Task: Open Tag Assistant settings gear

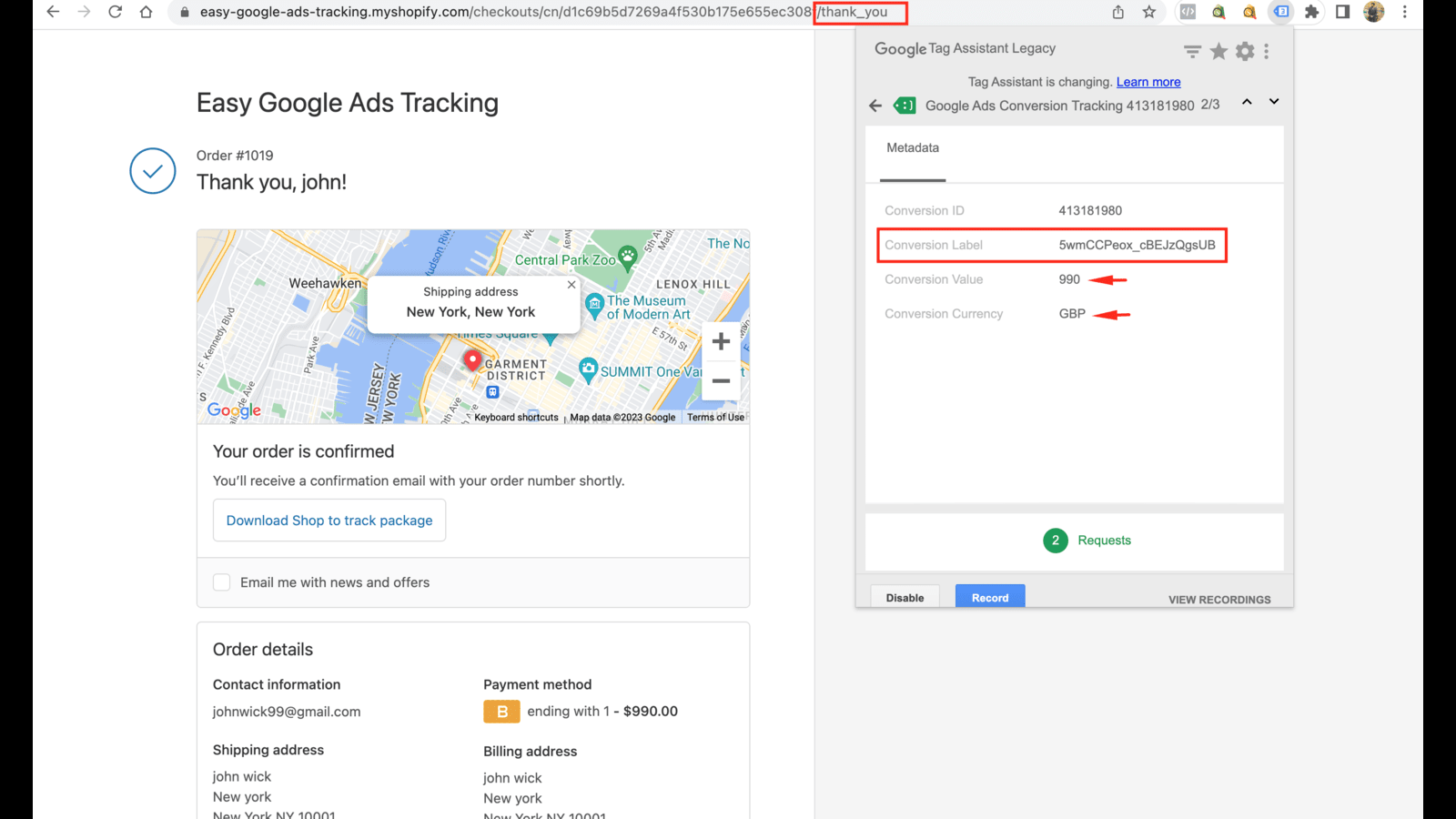Action: point(1245,51)
